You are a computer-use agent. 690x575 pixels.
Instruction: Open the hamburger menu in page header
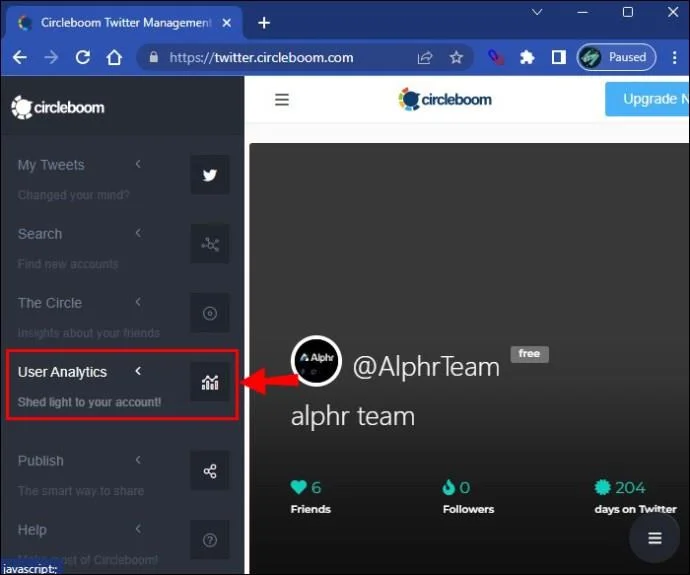pos(282,99)
